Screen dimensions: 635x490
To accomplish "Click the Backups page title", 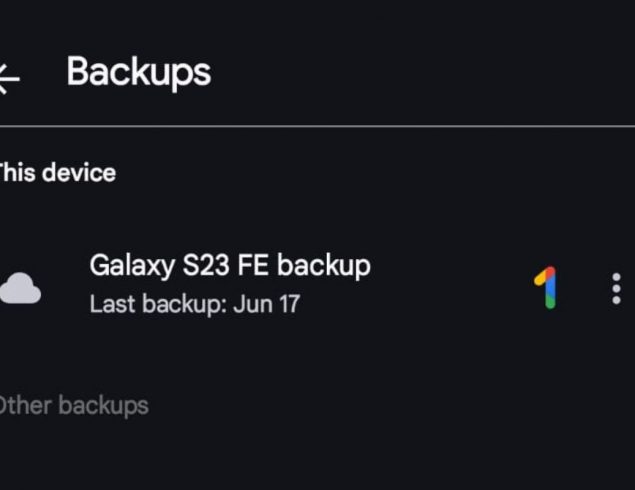I will (x=139, y=72).
